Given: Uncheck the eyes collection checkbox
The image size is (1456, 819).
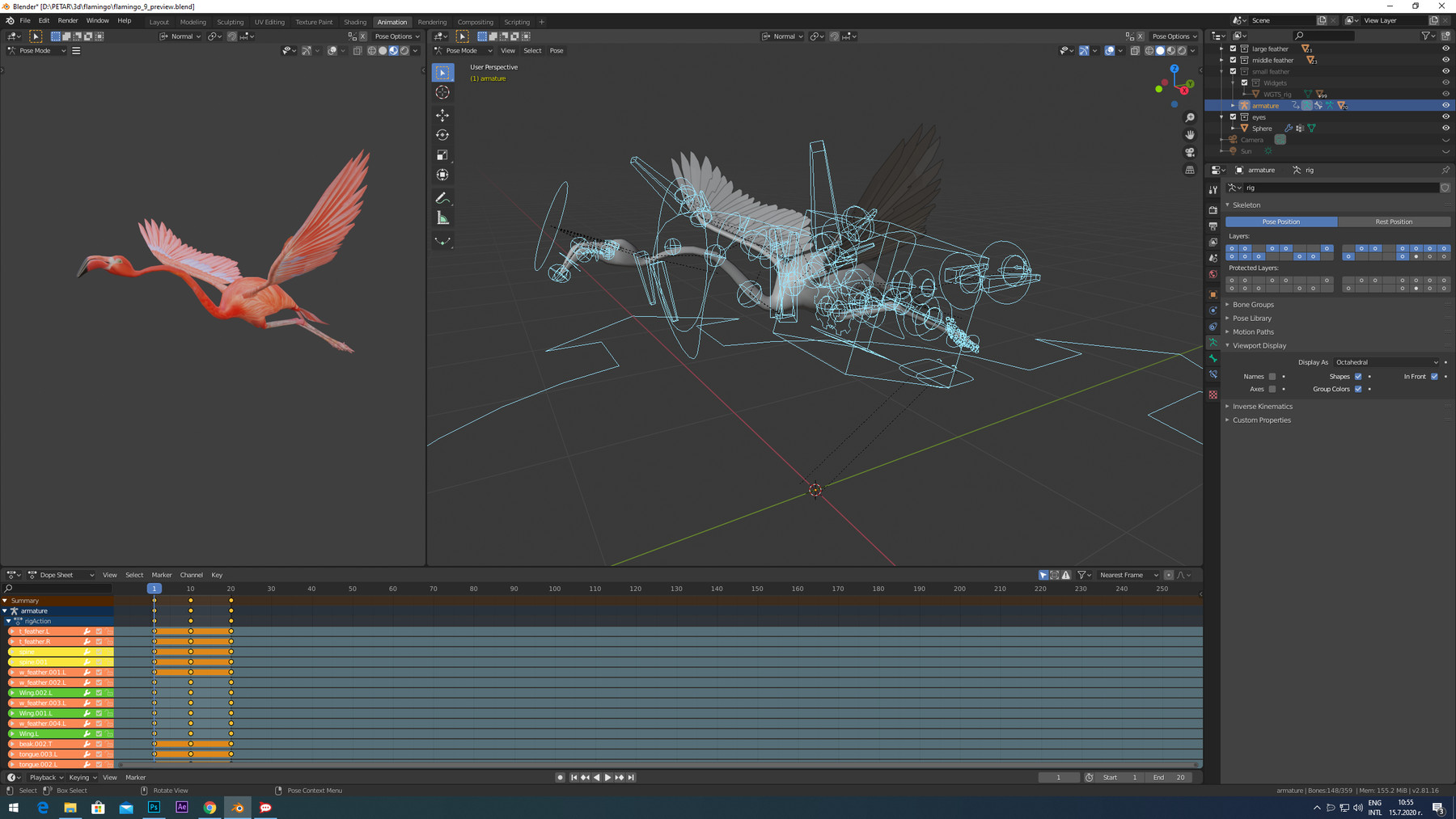Looking at the screenshot, I should 1233,116.
